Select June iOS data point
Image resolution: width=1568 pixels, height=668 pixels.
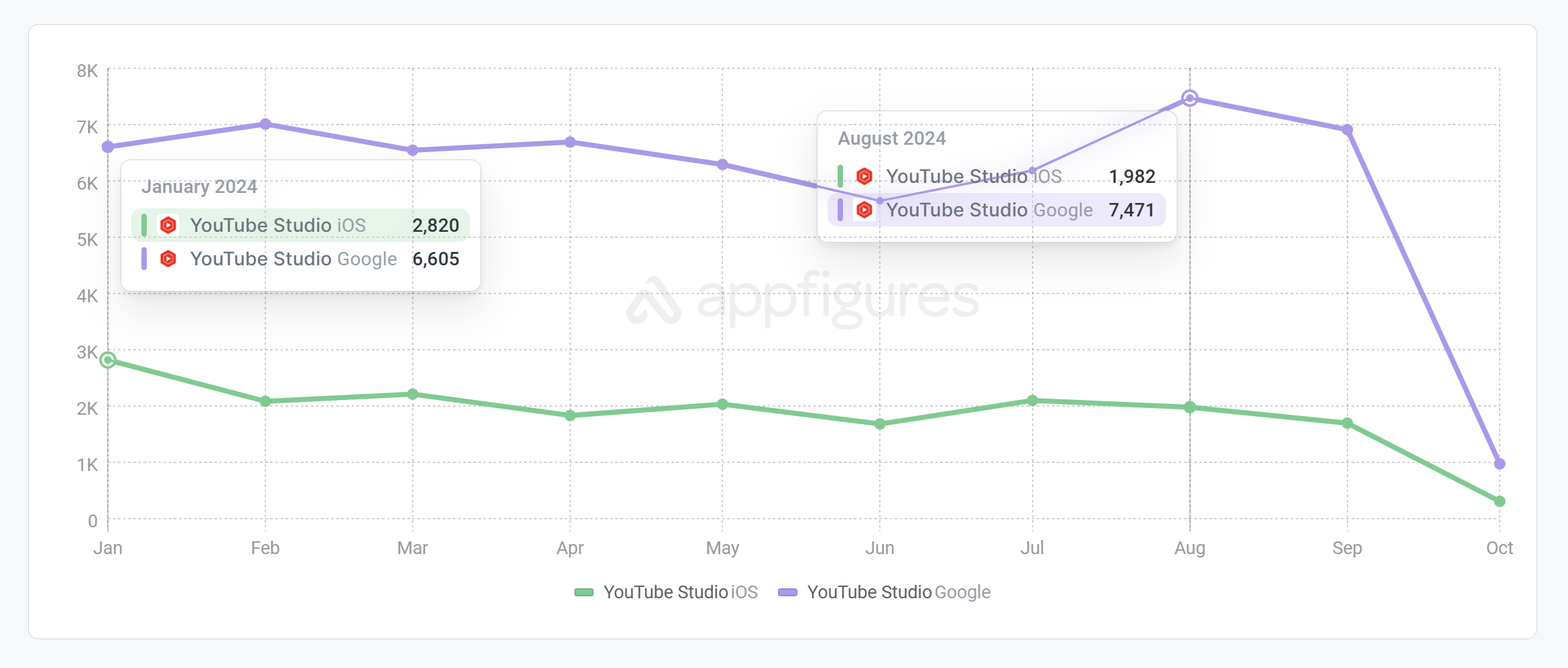[880, 424]
